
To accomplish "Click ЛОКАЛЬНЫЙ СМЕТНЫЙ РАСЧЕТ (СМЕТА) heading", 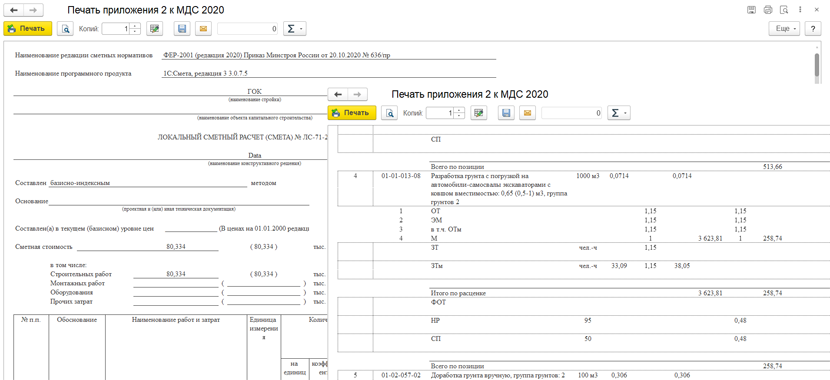I will (243, 137).
